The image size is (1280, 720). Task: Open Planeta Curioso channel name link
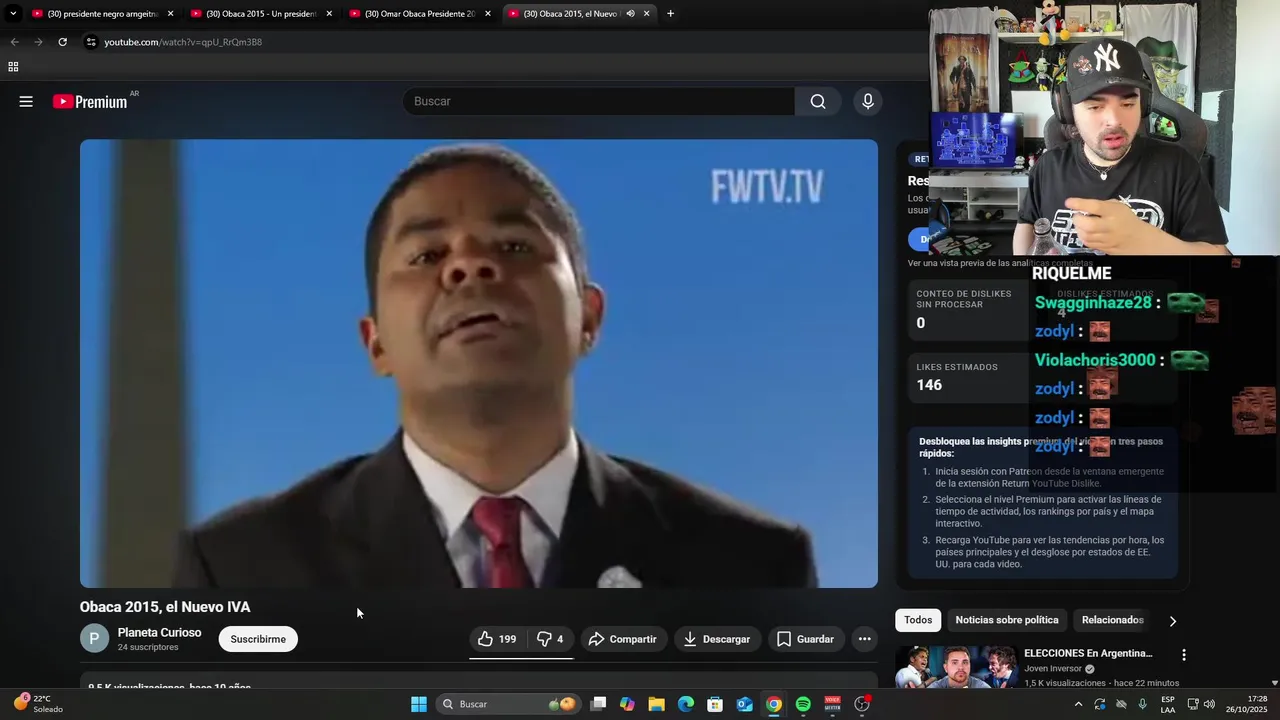tap(159, 633)
